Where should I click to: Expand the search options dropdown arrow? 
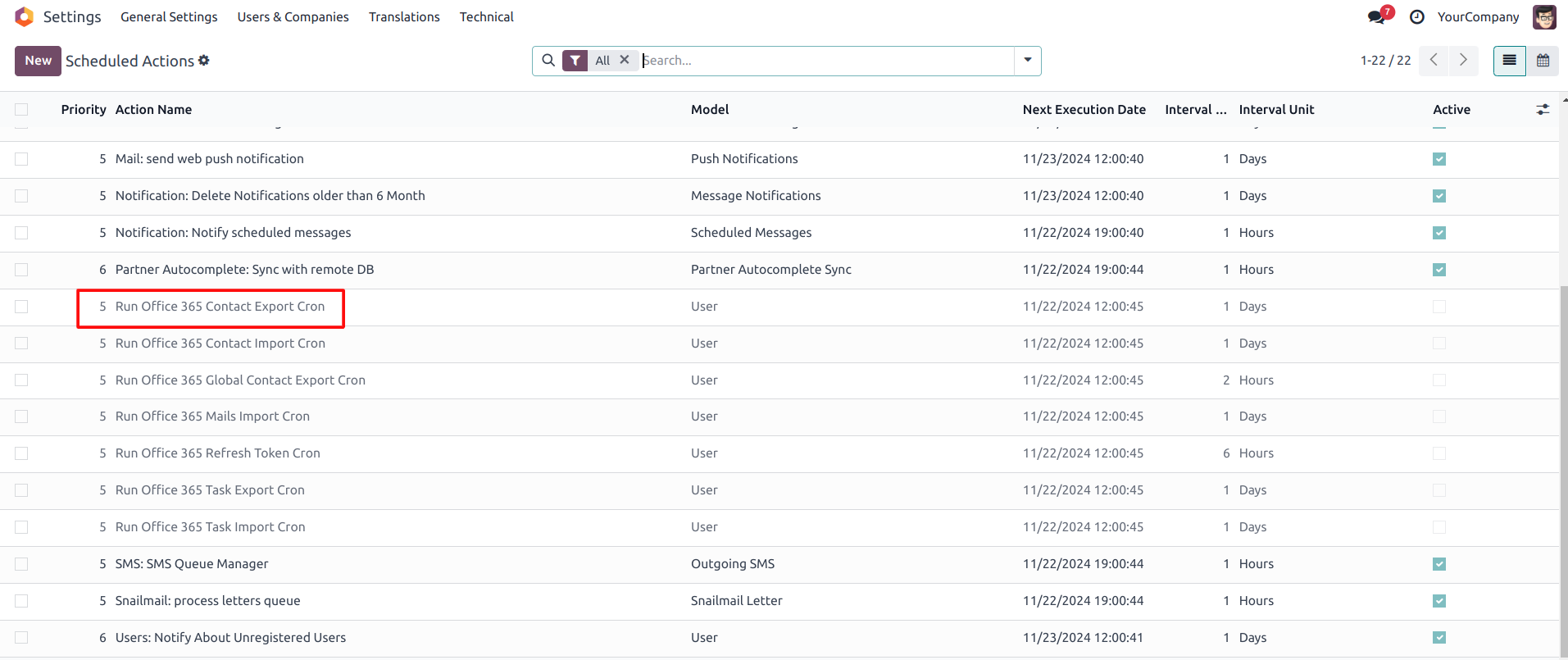pos(1028,61)
